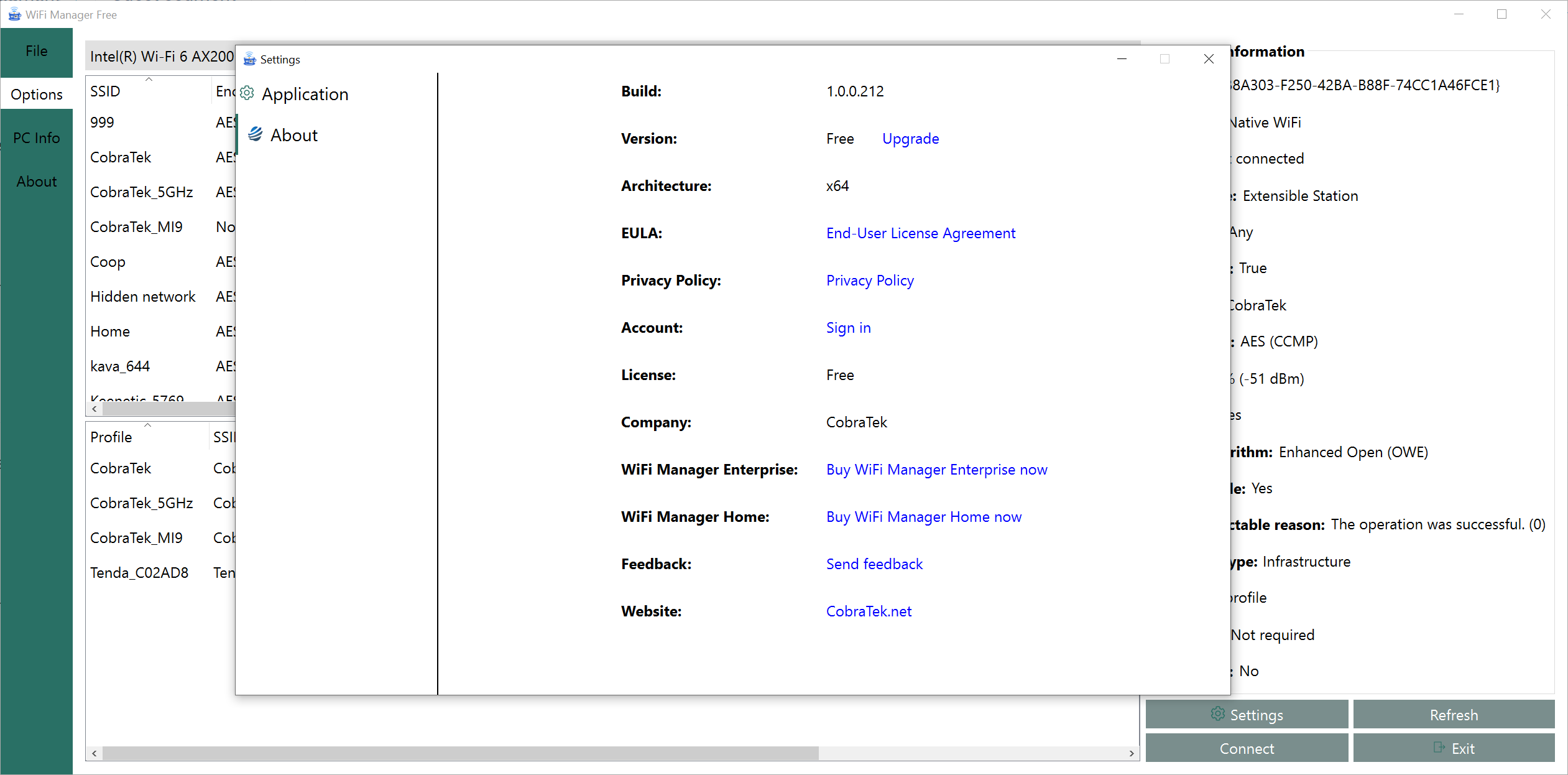This screenshot has height=775, width=1568.
Task: Click the Refresh button
Action: [1454, 715]
